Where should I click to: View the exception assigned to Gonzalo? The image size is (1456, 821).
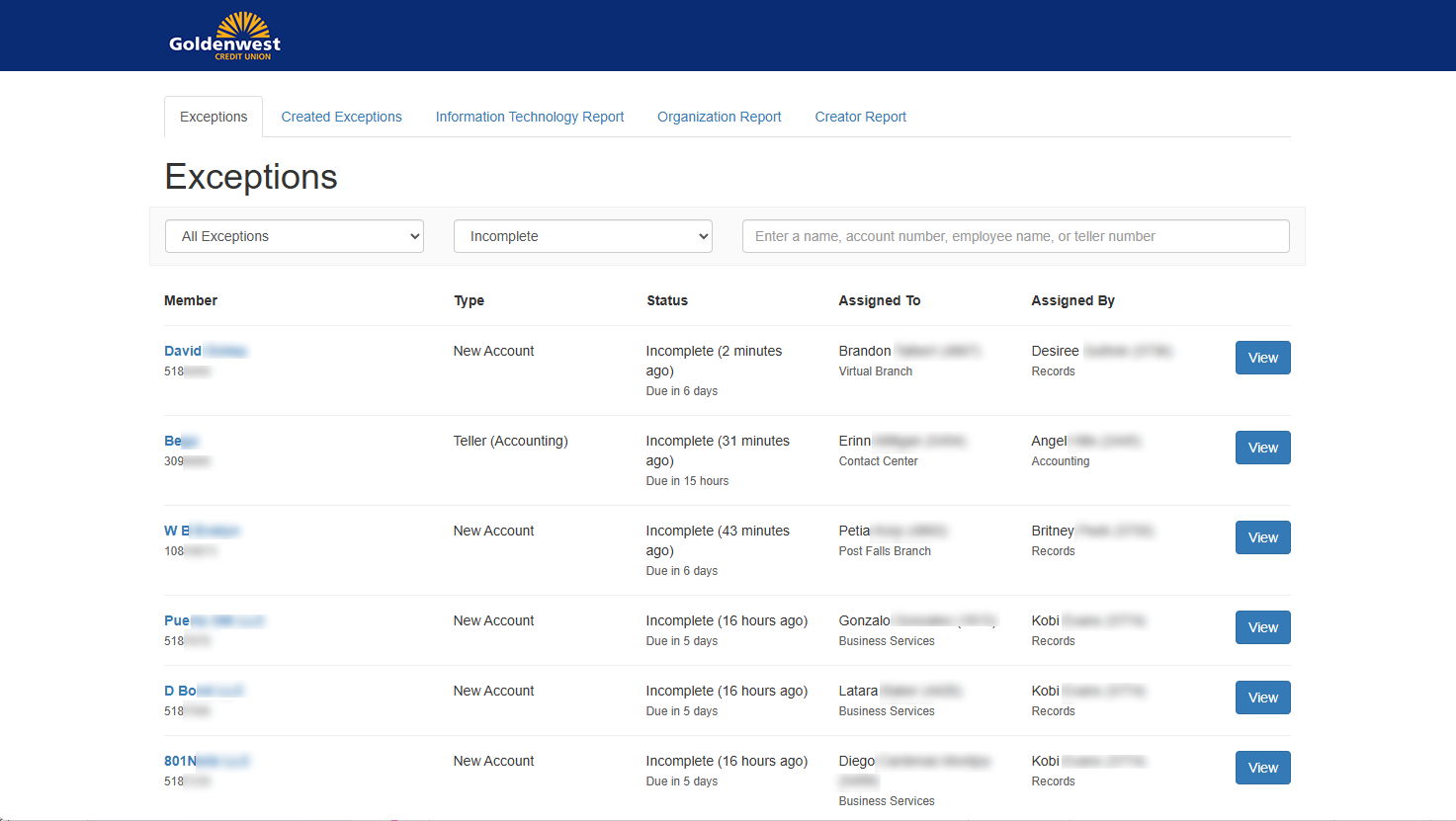click(1262, 627)
